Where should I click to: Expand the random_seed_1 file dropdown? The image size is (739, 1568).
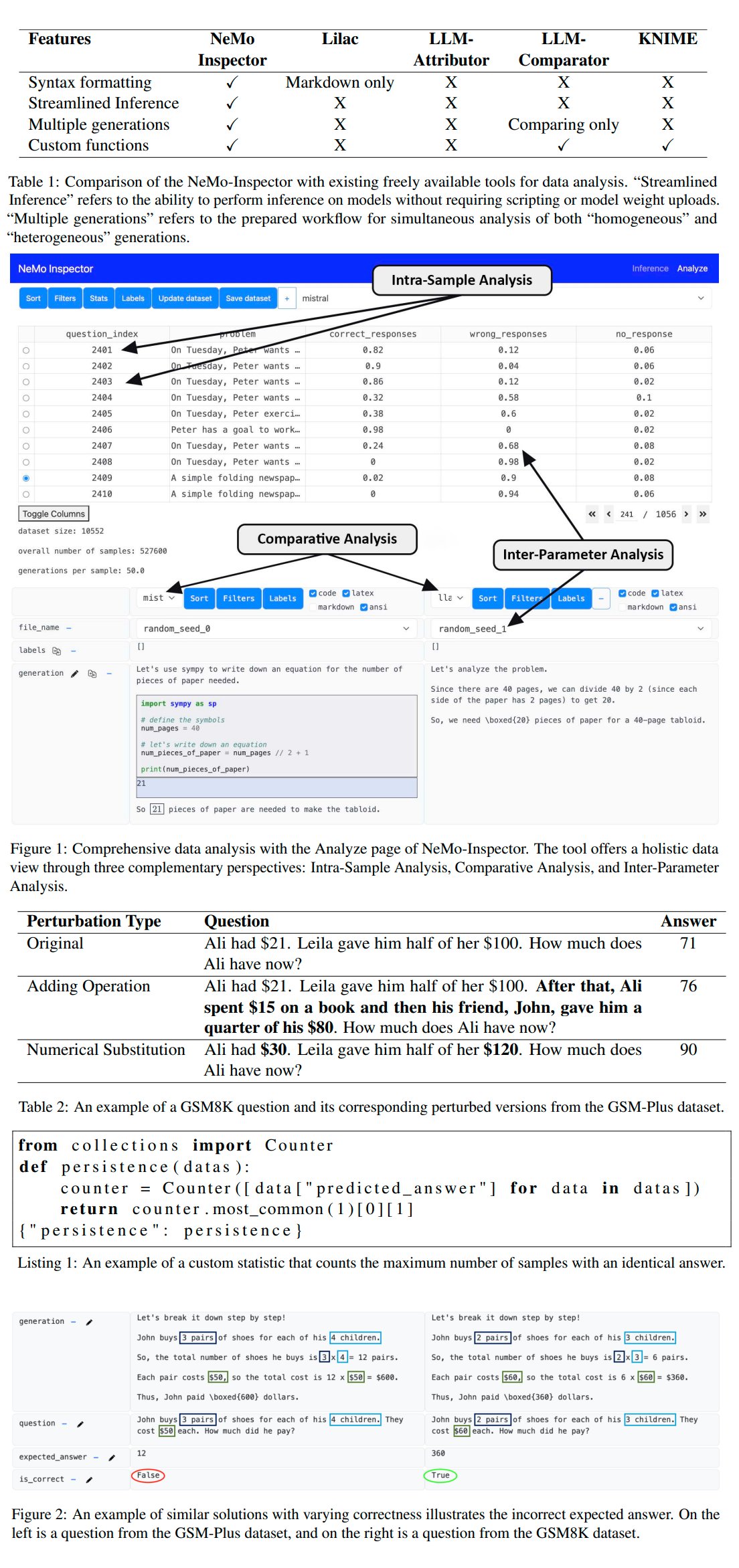click(x=571, y=629)
